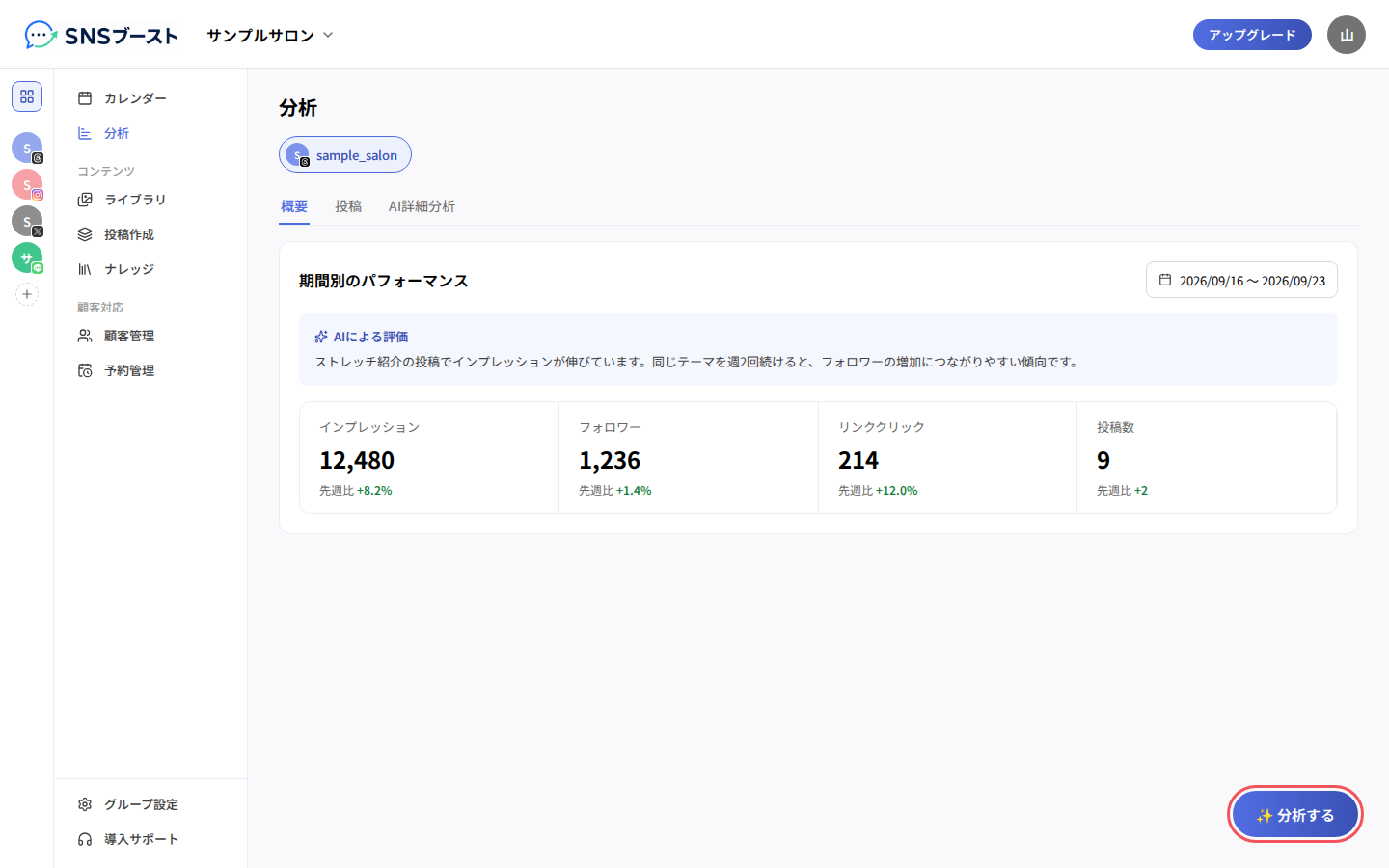1389x868 pixels.
Task: Click the リンククリック value 214
Action: [858, 461]
